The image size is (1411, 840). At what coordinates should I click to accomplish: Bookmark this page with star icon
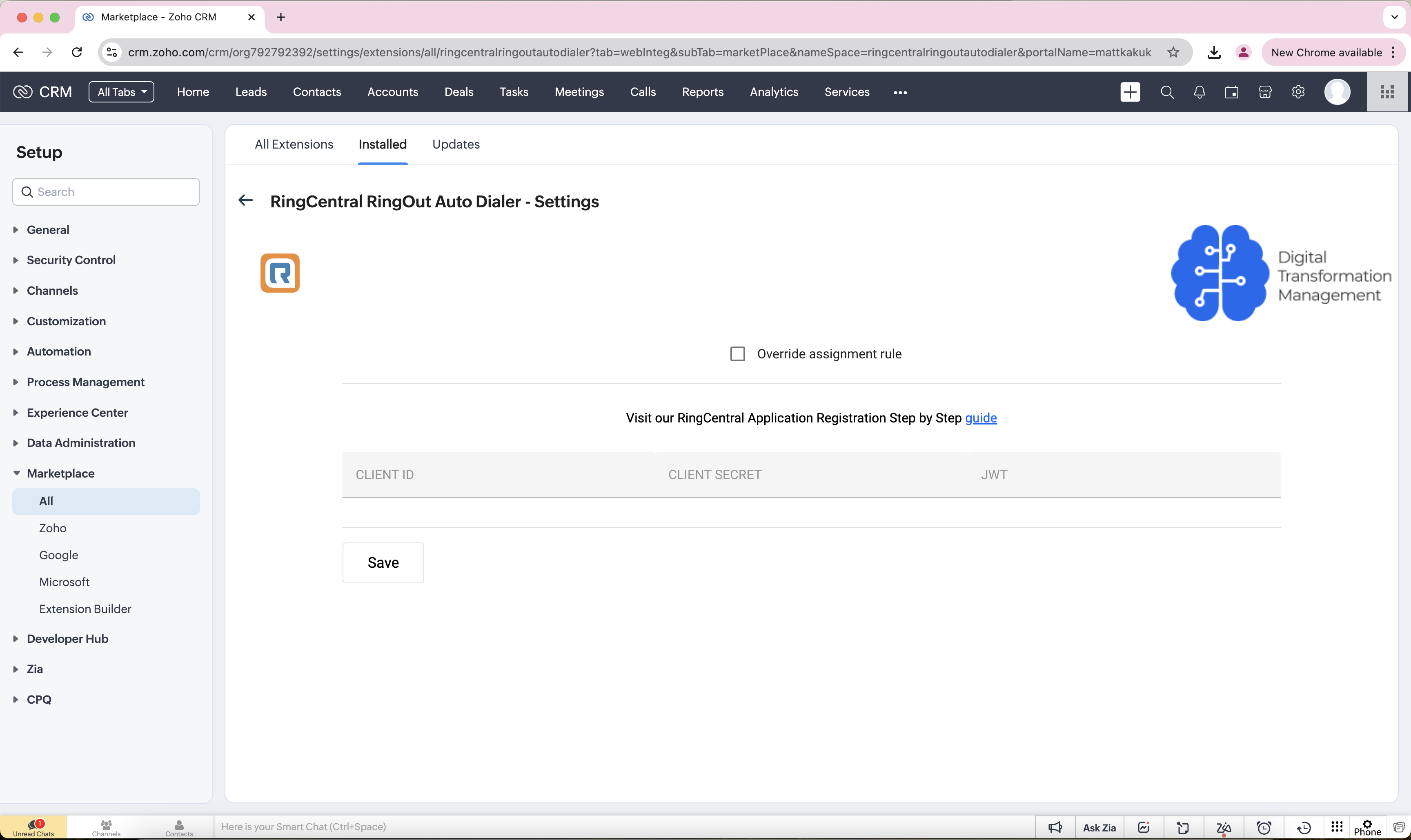pyautogui.click(x=1173, y=52)
